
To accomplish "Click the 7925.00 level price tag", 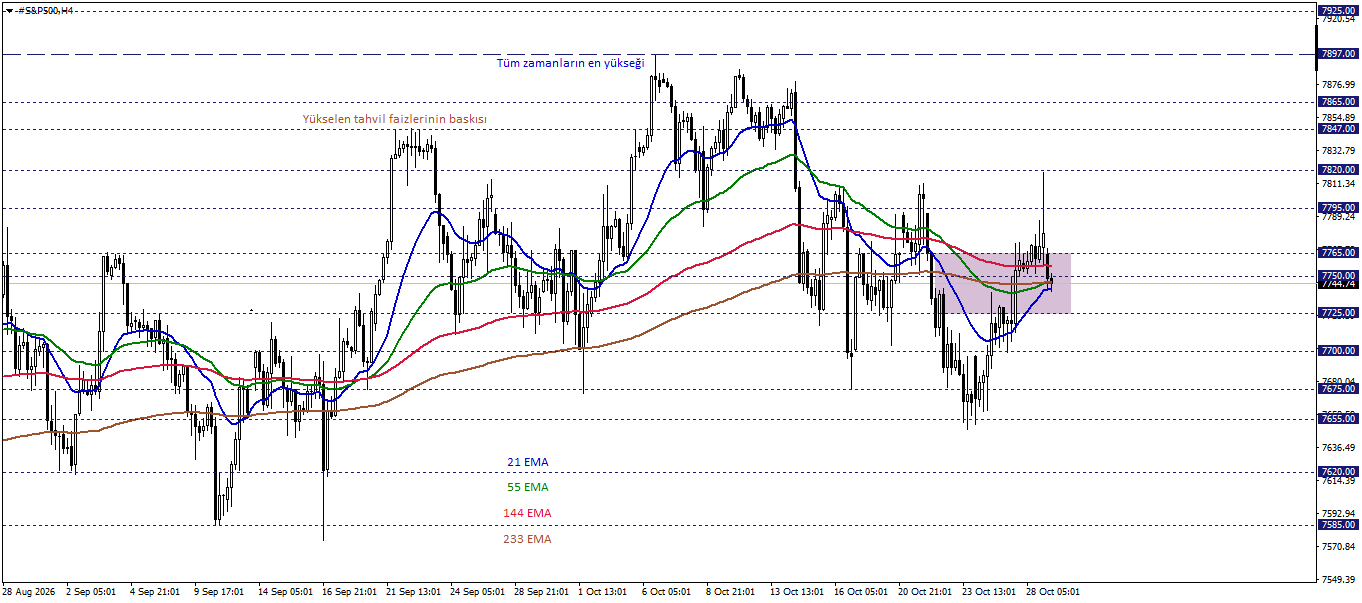I will pyautogui.click(x=1338, y=10).
